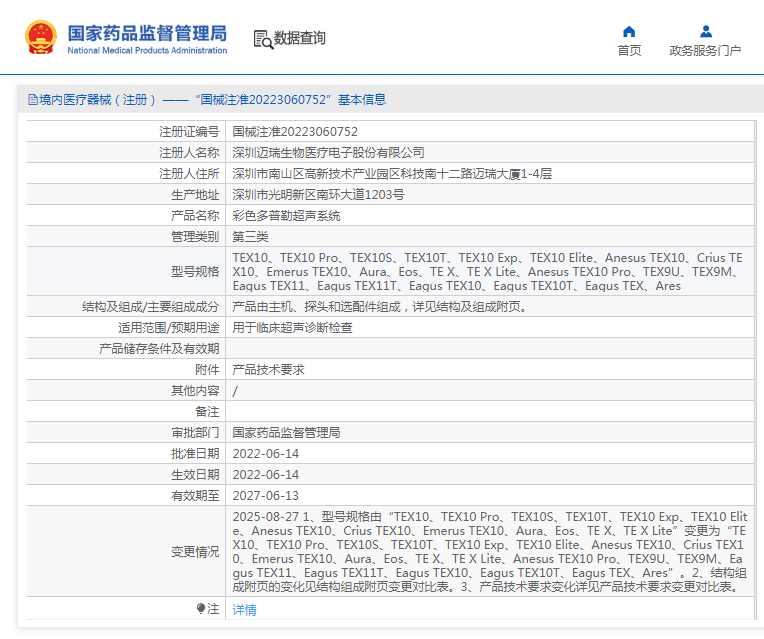Click the product name 彩色多普勒超声系统
The width and height of the screenshot is (764, 639).
point(286,215)
